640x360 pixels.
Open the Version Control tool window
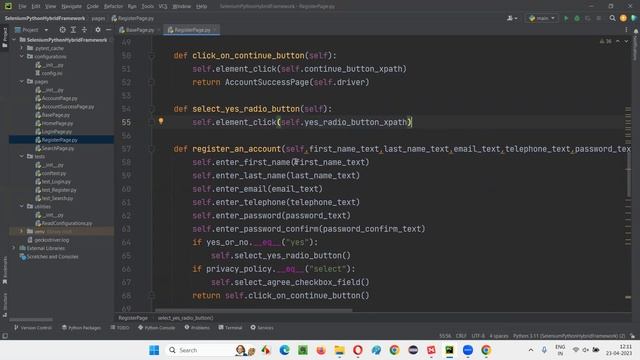pos(33,327)
